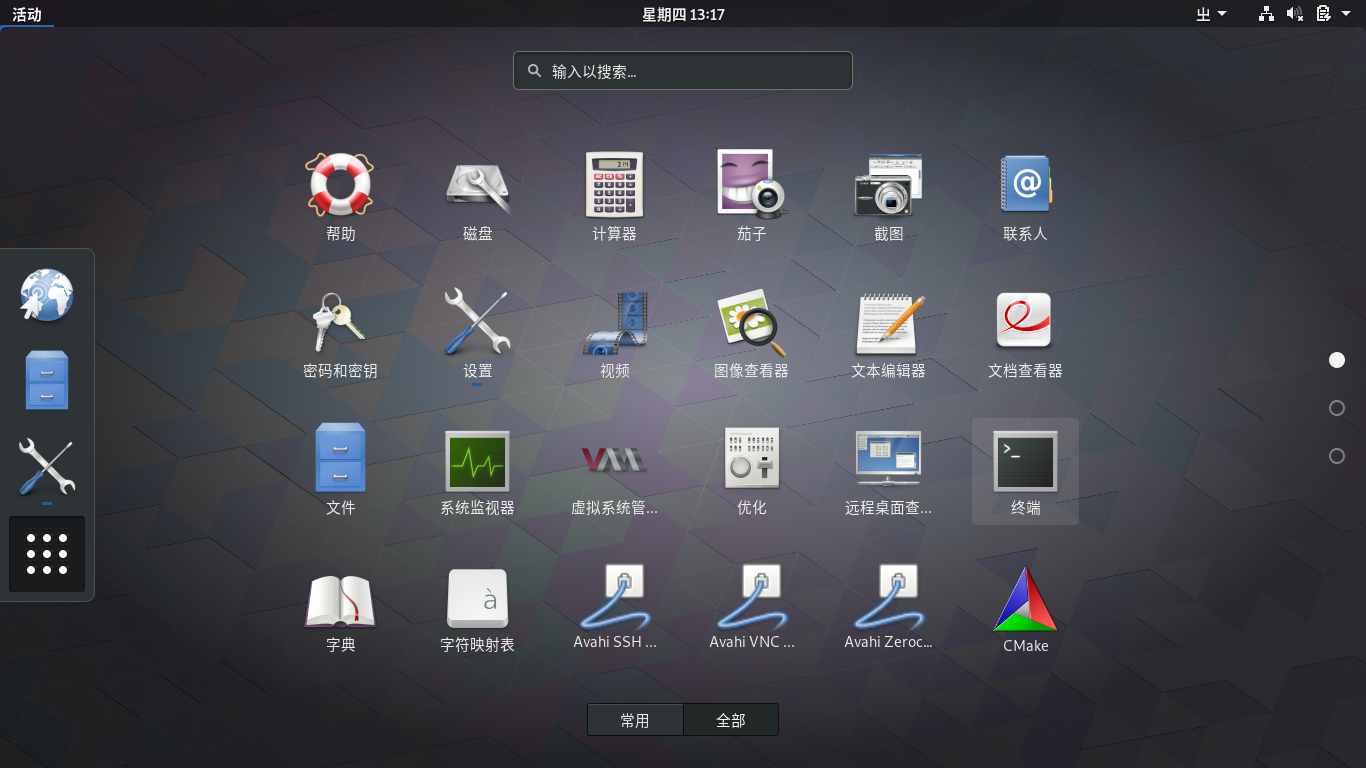Screen dimensions: 1366x768
Task: Open the input method dropdown in top bar
Action: coord(1211,14)
